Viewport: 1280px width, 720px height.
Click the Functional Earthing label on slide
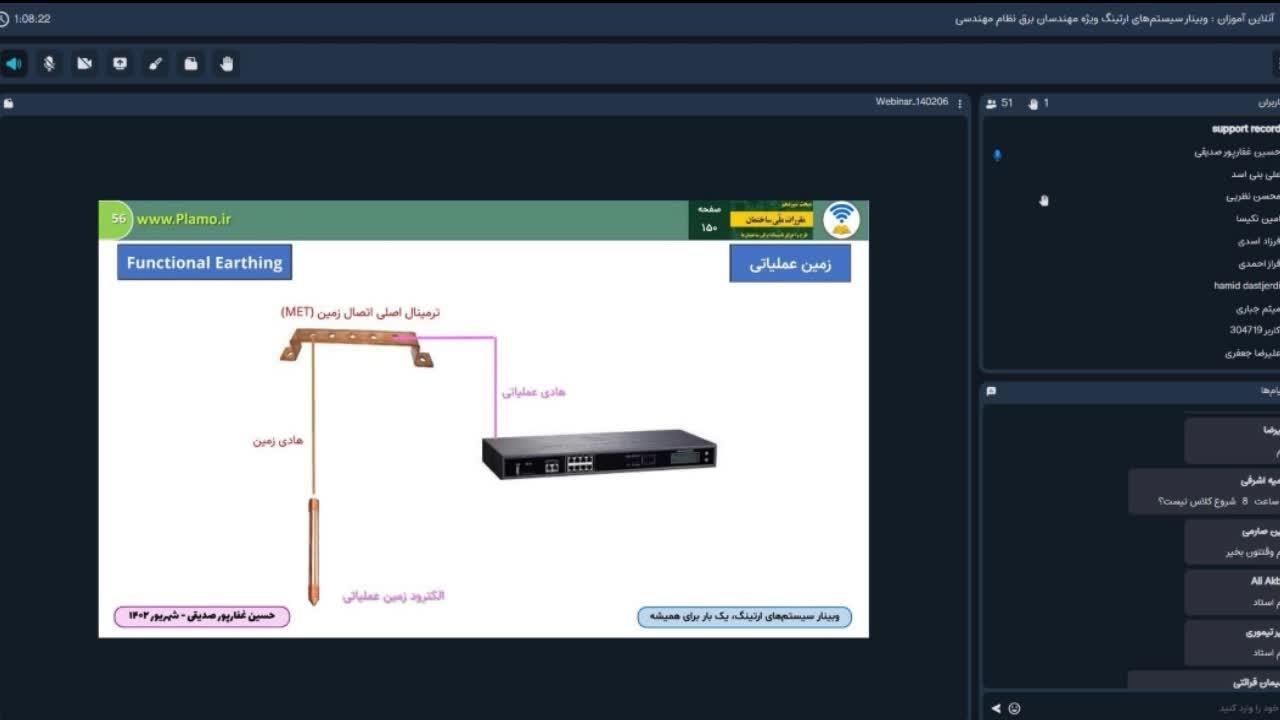[x=204, y=263]
